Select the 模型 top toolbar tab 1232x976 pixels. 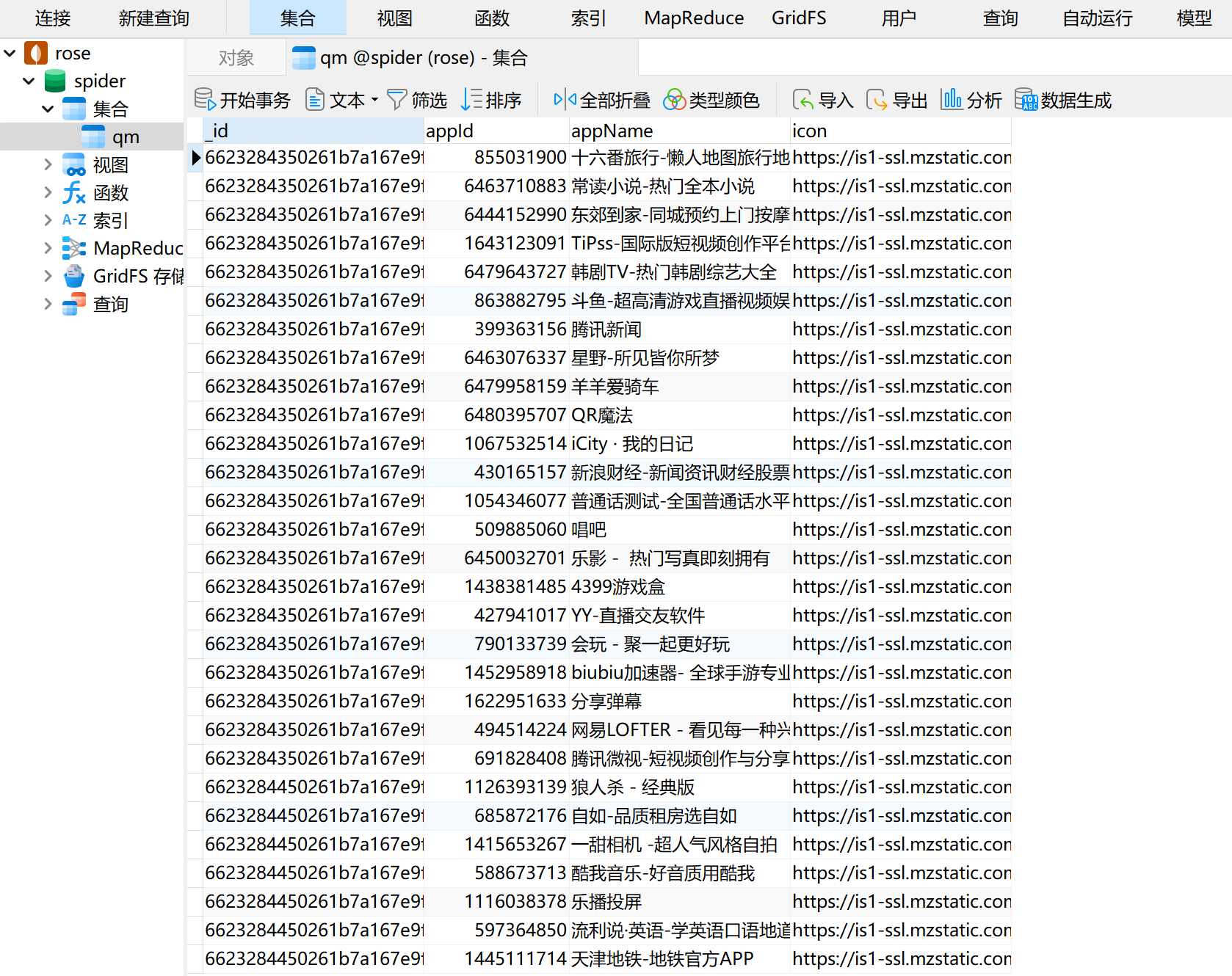(x=1195, y=18)
